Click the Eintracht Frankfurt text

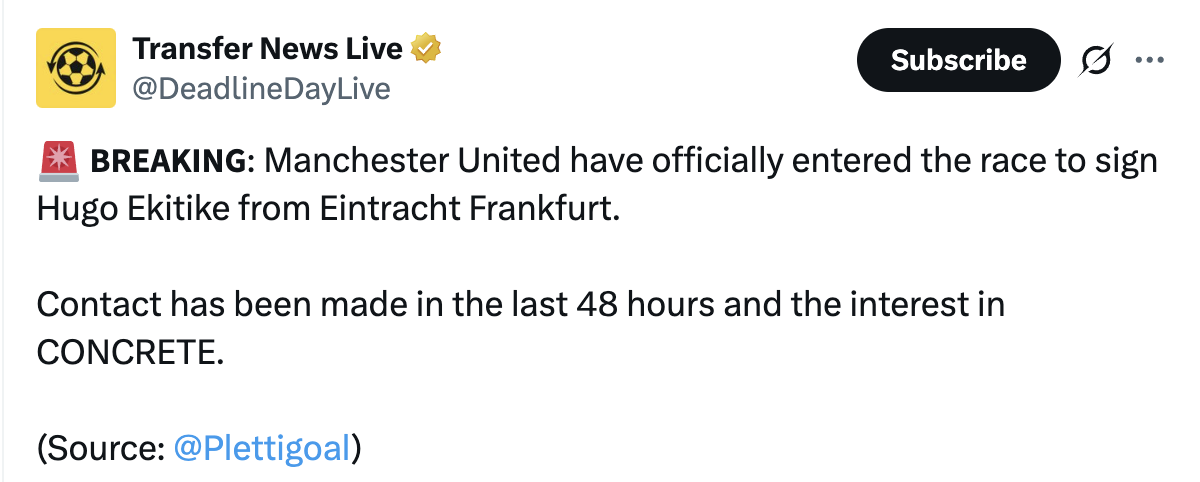tap(463, 209)
